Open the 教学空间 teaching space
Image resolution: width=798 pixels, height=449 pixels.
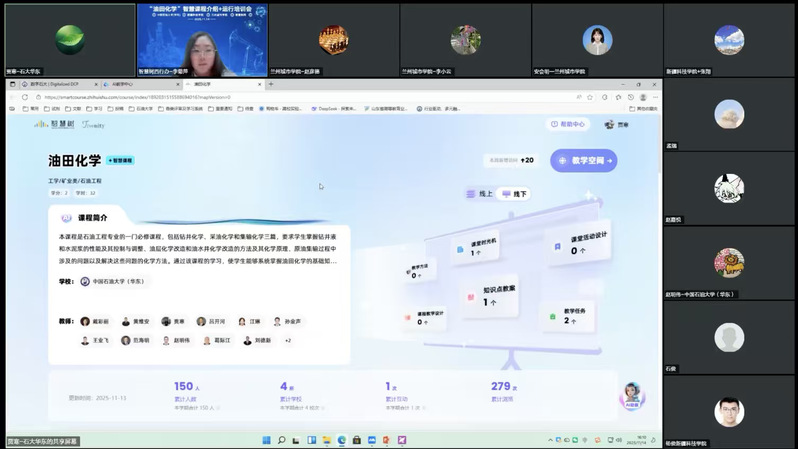point(583,160)
